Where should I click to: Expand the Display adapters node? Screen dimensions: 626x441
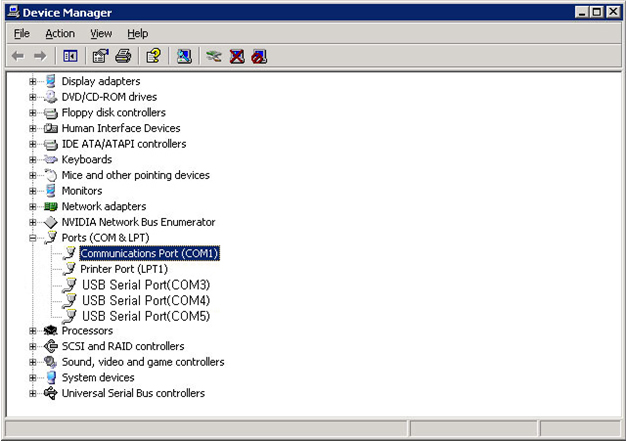pyautogui.click(x=33, y=81)
